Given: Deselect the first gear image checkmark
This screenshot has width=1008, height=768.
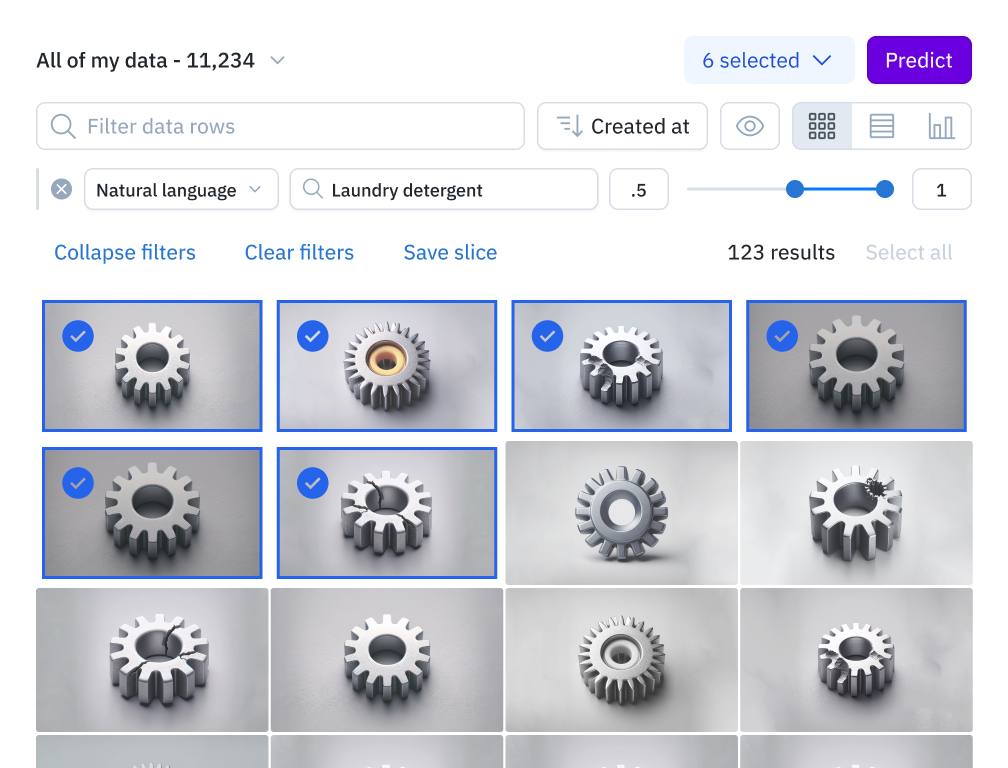Looking at the screenshot, I should pyautogui.click(x=78, y=336).
